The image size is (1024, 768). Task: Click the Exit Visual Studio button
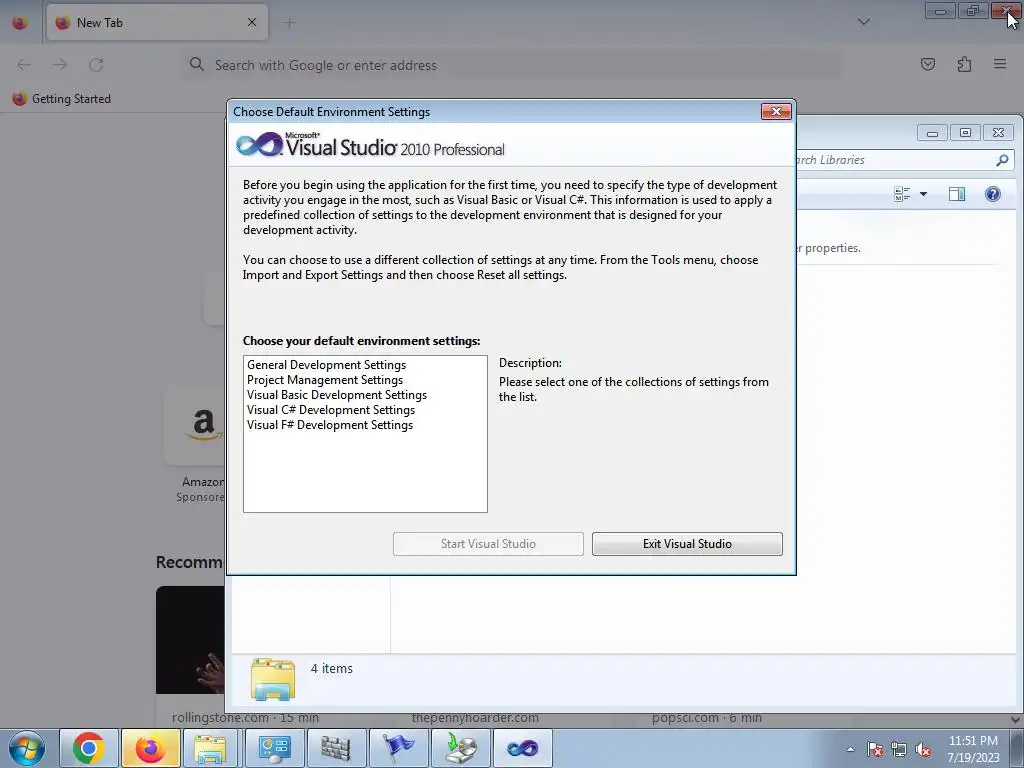click(x=687, y=544)
